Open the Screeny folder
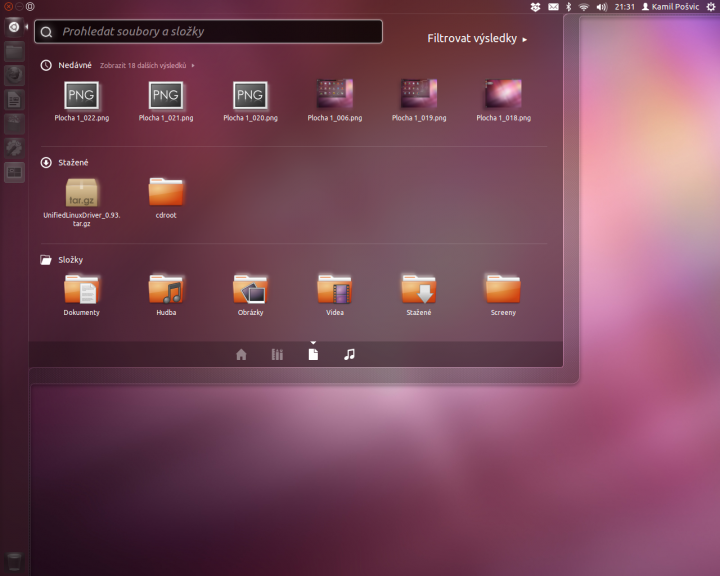Viewport: 720px width, 576px height. click(x=503, y=290)
